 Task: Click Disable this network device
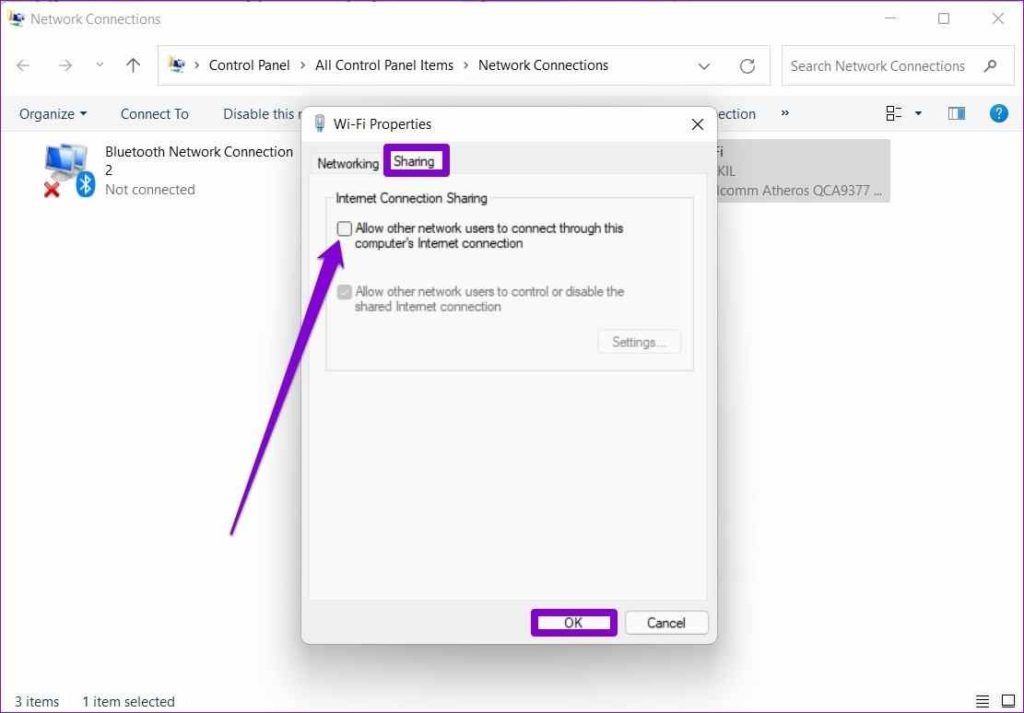(261, 114)
